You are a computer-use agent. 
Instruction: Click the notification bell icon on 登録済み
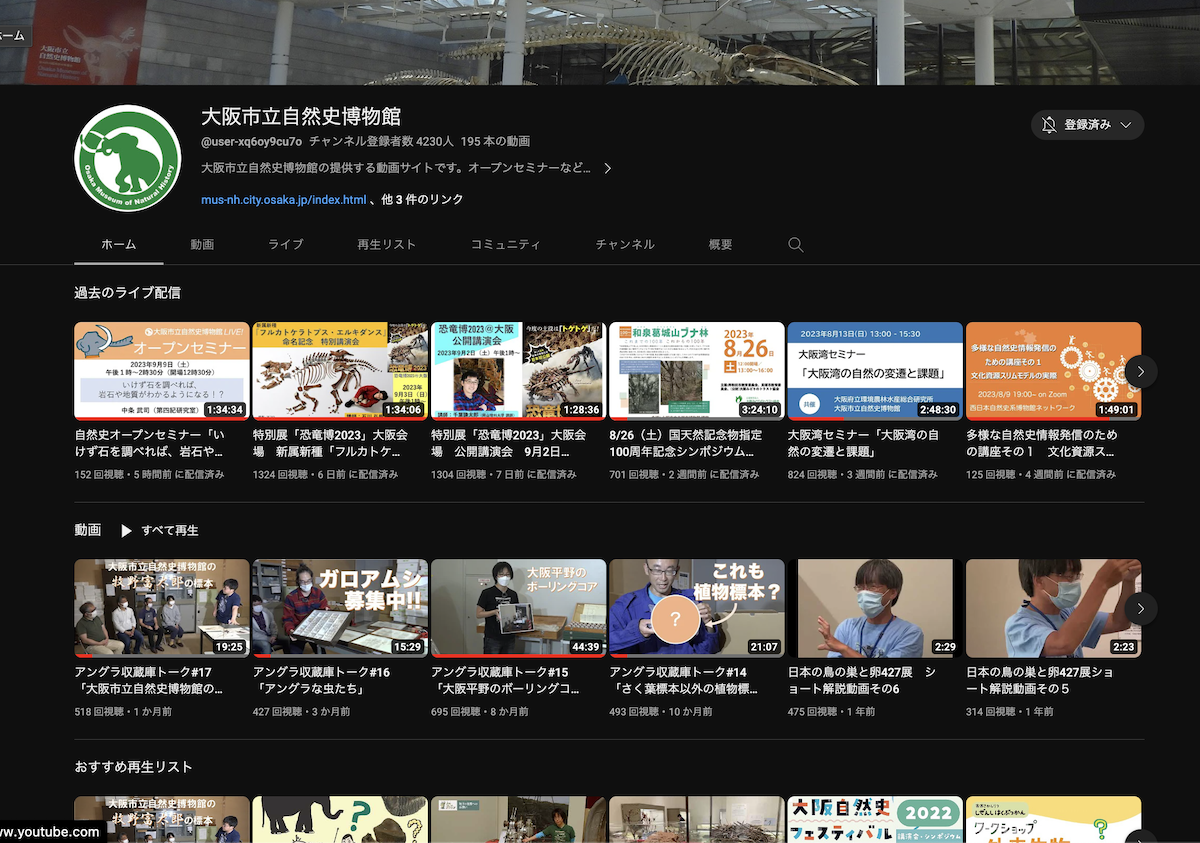[1049, 125]
